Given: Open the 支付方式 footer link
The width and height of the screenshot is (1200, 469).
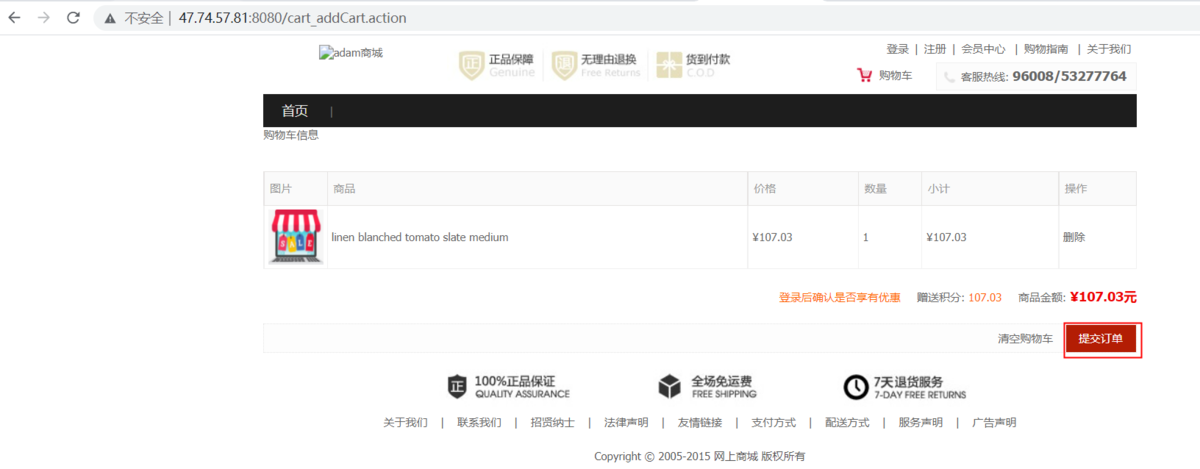Looking at the screenshot, I should 773,422.
